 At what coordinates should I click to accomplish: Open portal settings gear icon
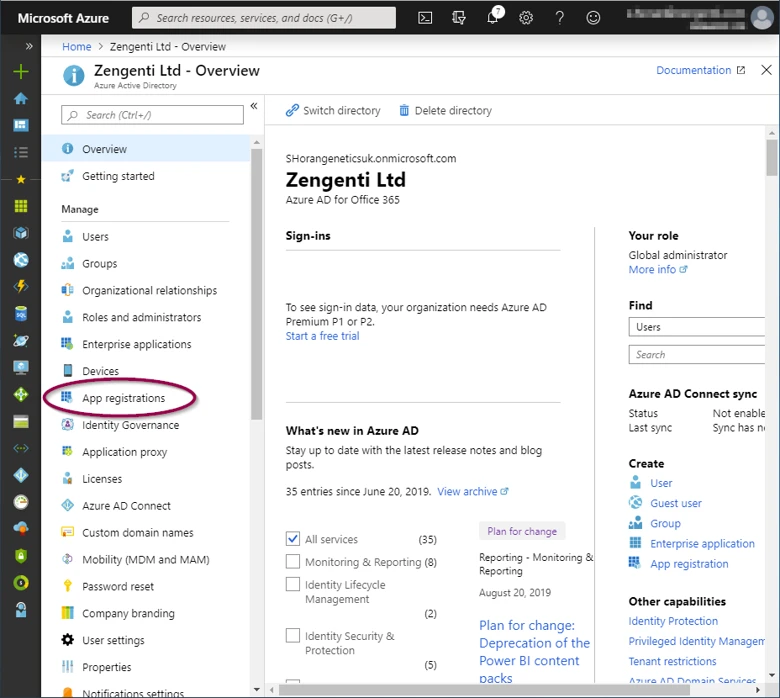coord(526,18)
